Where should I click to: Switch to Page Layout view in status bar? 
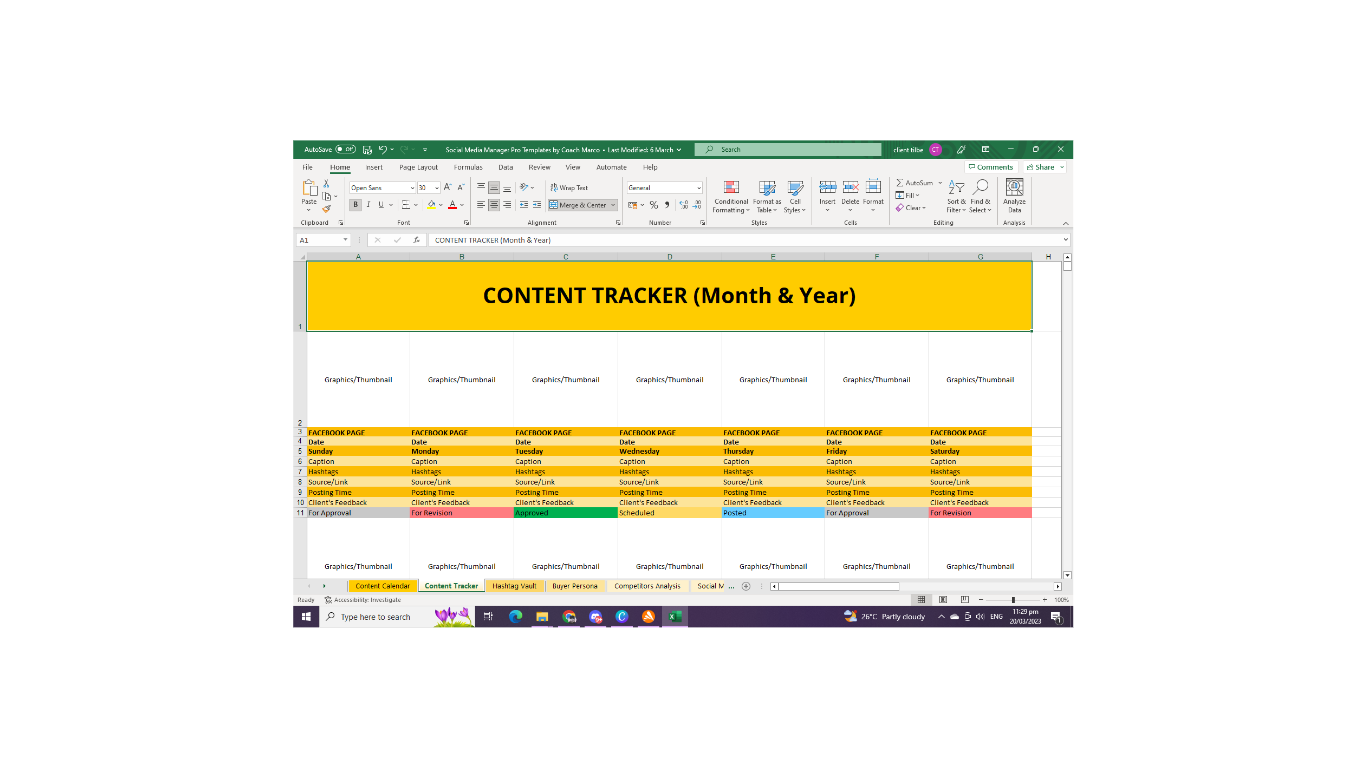[943, 600]
